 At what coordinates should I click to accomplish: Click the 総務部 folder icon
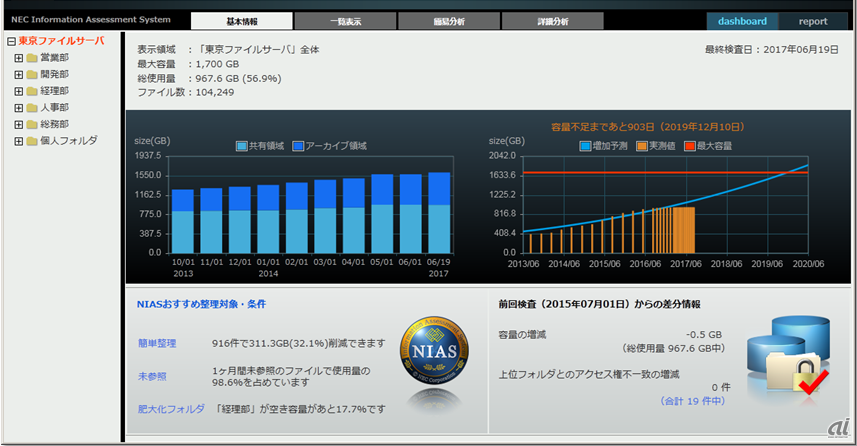click(32, 125)
